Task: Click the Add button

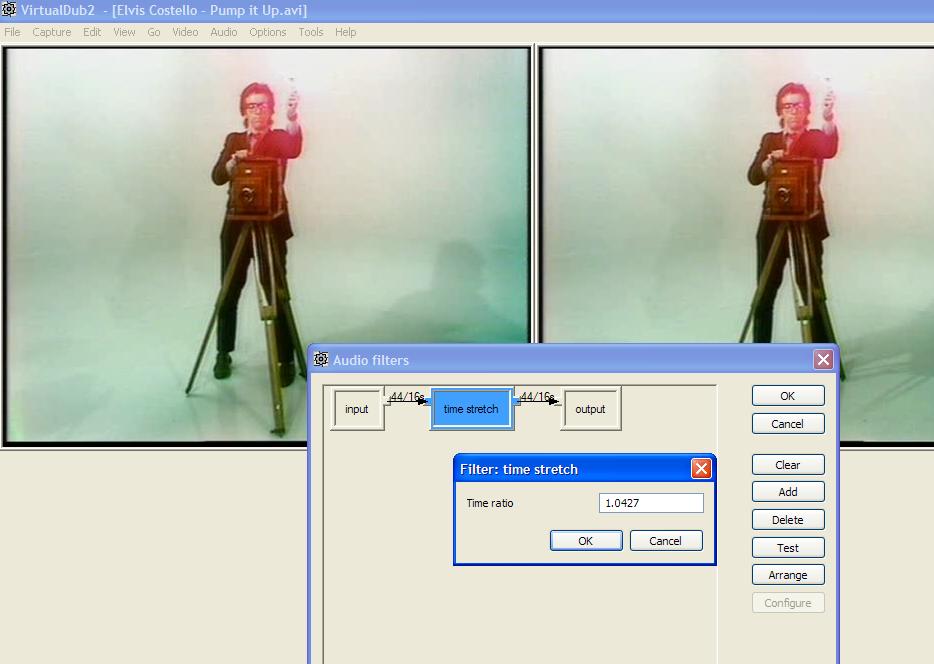Action: tap(788, 492)
